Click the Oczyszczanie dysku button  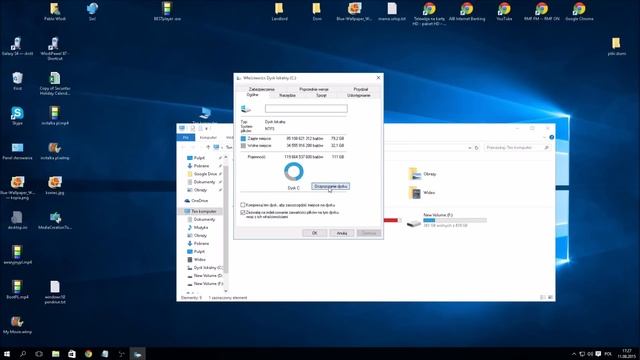tap(331, 186)
